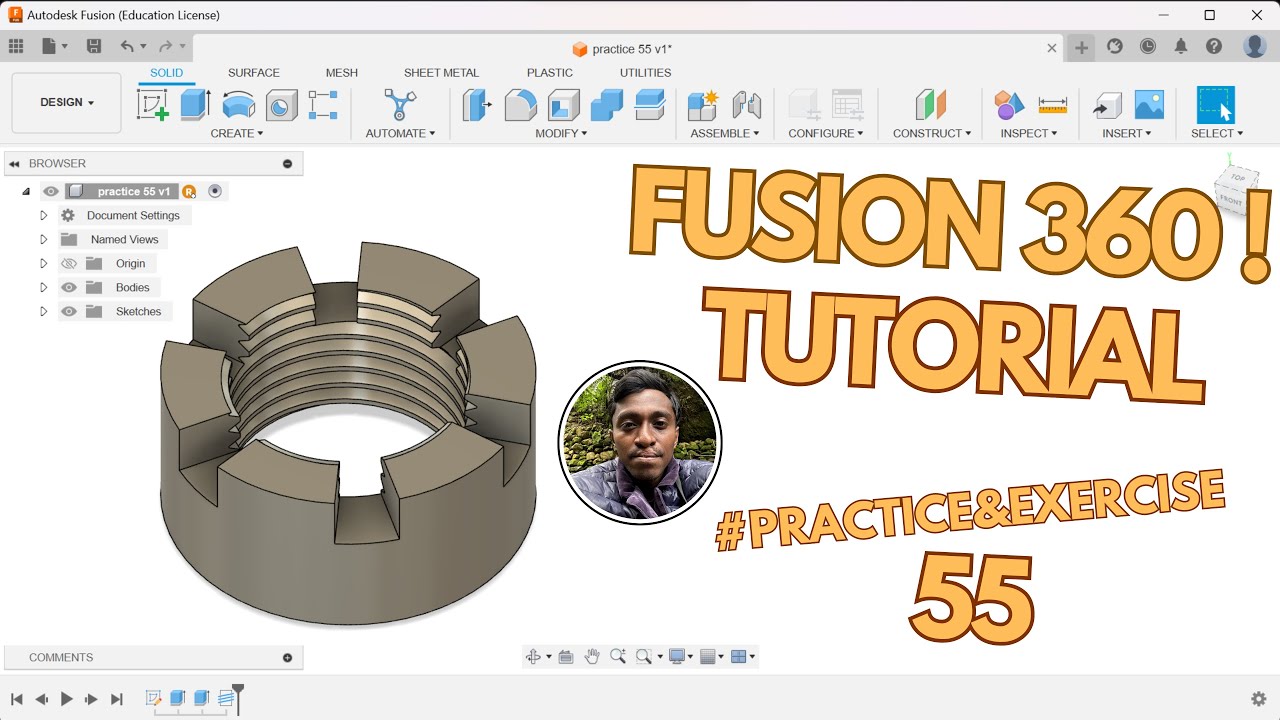
Task: Click the Zoom magnifier tool
Action: 618,656
